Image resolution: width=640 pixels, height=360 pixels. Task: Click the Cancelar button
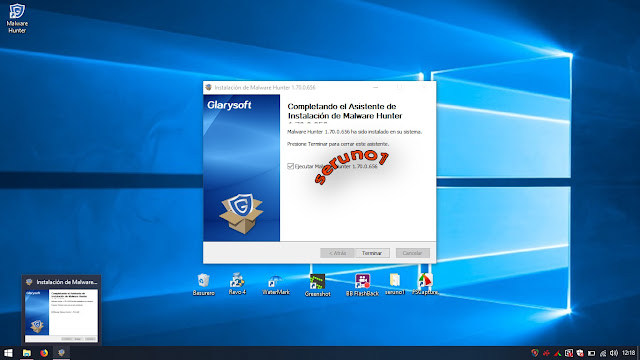point(413,253)
